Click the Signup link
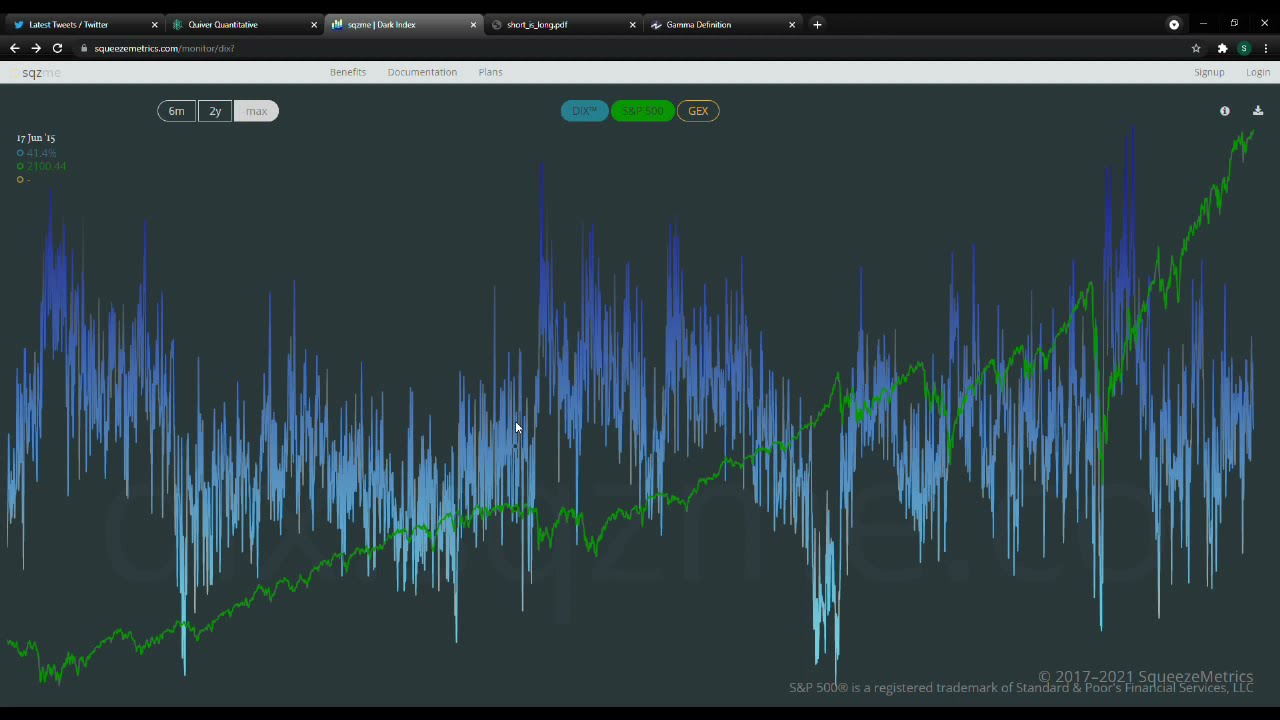This screenshot has height=720, width=1280. (1209, 72)
